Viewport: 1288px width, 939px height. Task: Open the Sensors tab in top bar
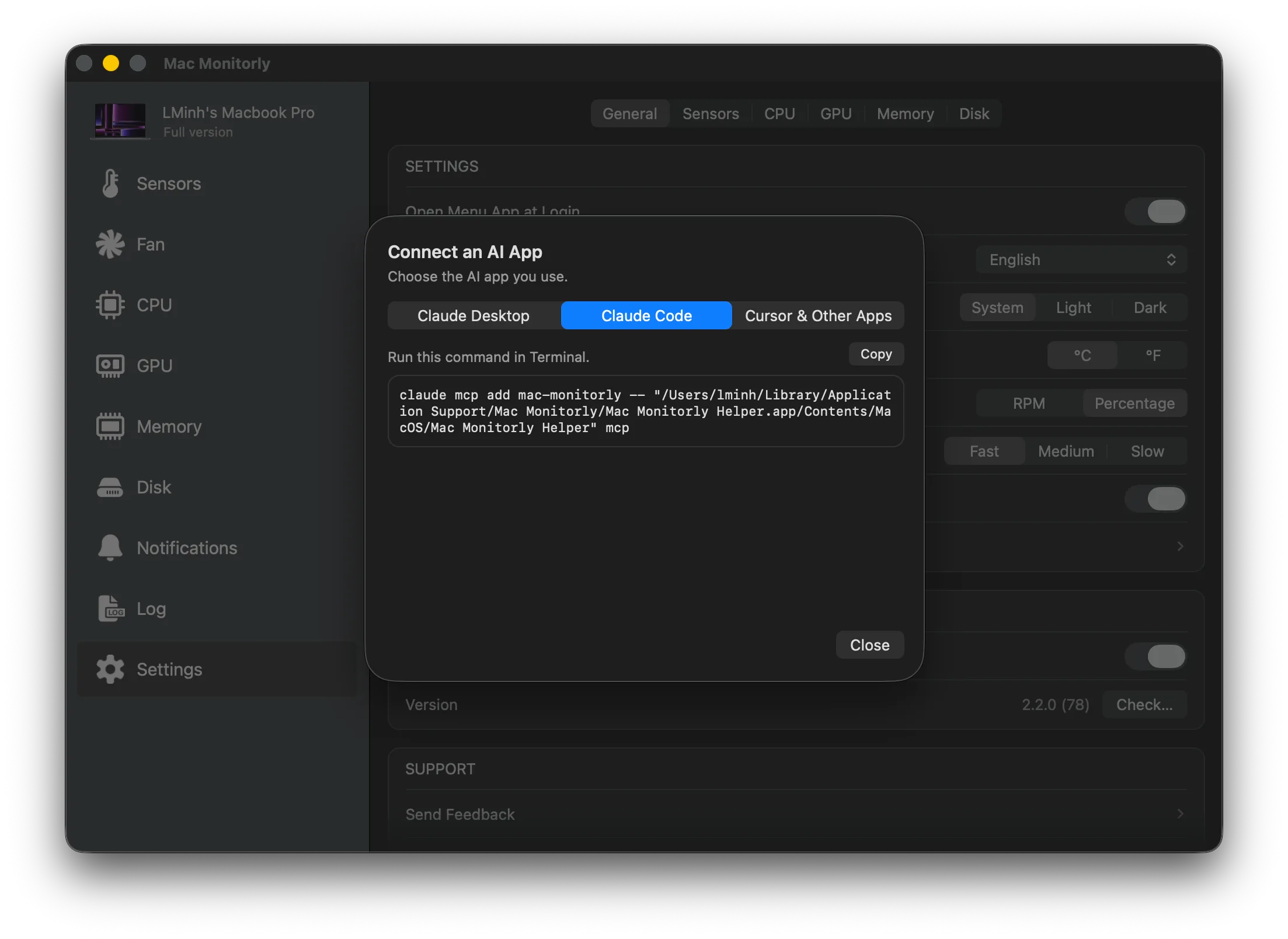pos(711,113)
